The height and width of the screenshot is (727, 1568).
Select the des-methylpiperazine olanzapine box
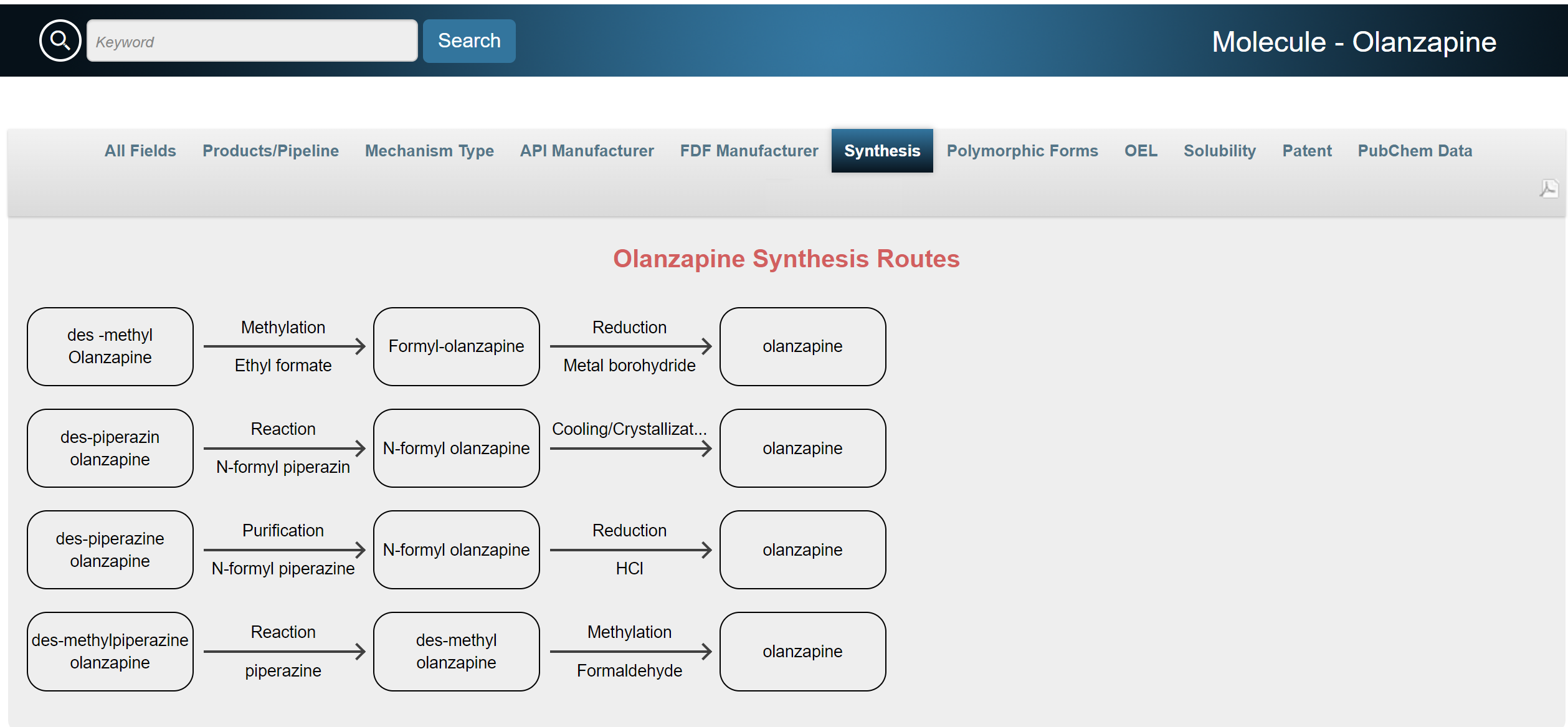pos(110,651)
